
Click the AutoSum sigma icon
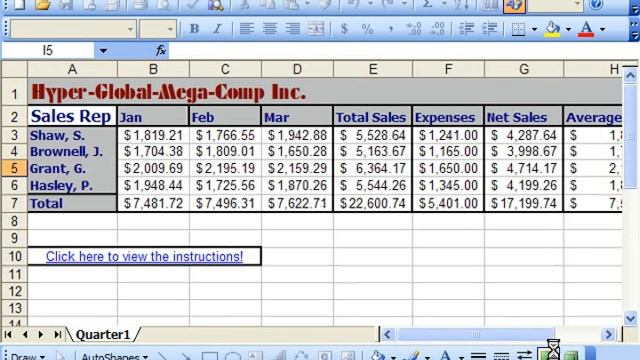[427, 4]
